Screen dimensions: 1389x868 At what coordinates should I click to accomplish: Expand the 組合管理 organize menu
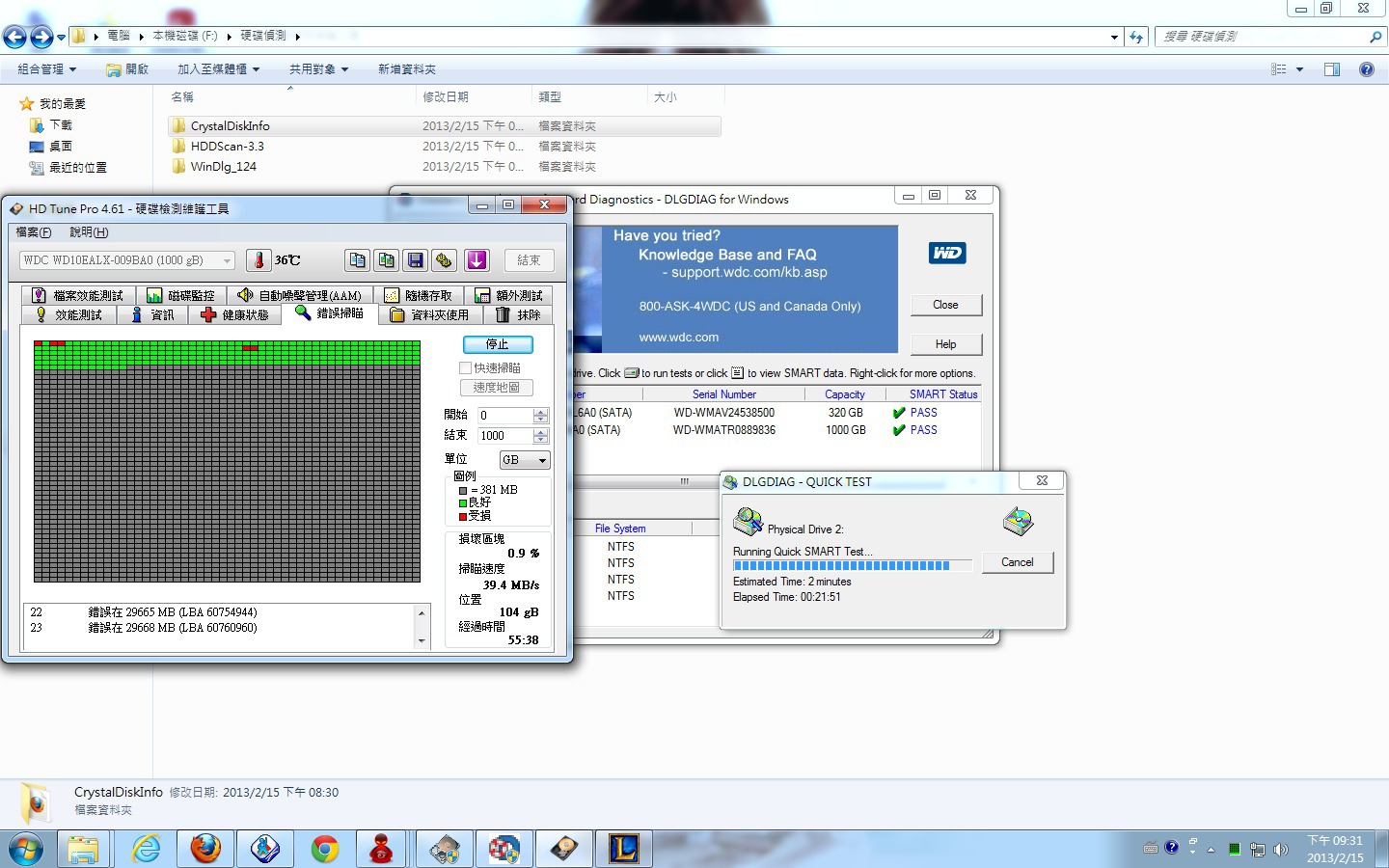pyautogui.click(x=46, y=69)
